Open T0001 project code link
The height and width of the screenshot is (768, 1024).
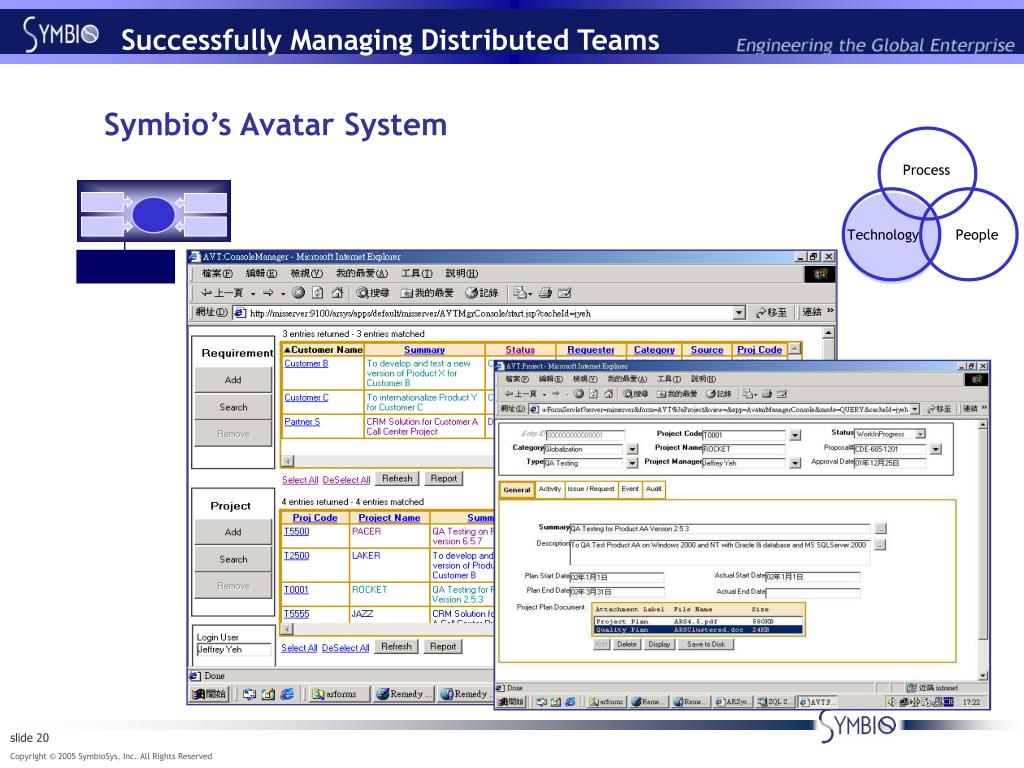tap(296, 590)
